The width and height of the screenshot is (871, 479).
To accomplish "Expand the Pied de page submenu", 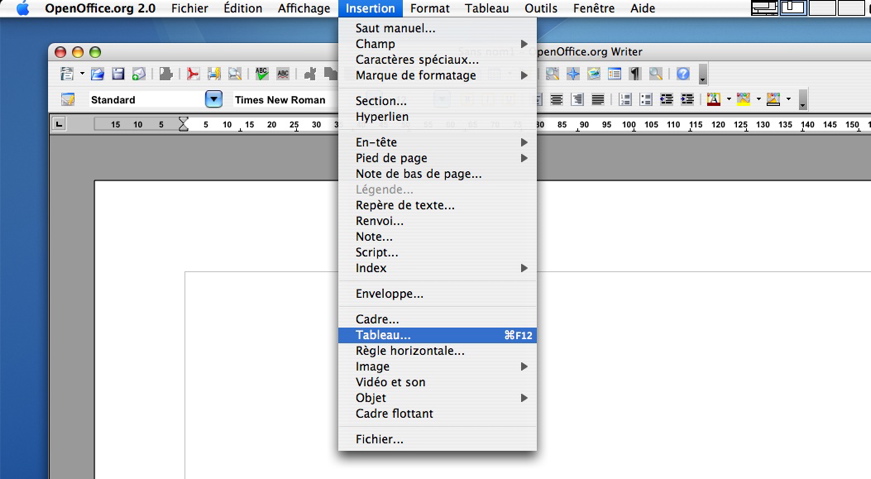I will pos(438,158).
